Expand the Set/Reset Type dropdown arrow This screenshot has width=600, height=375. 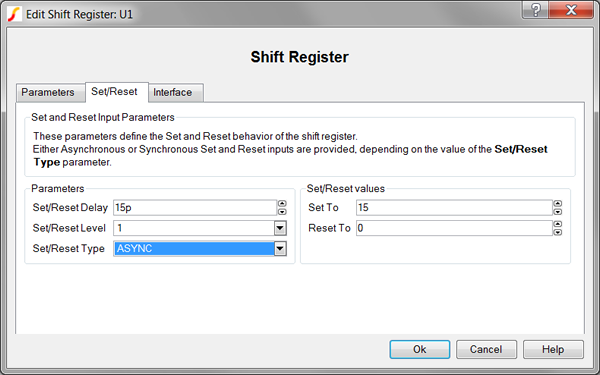pos(280,249)
